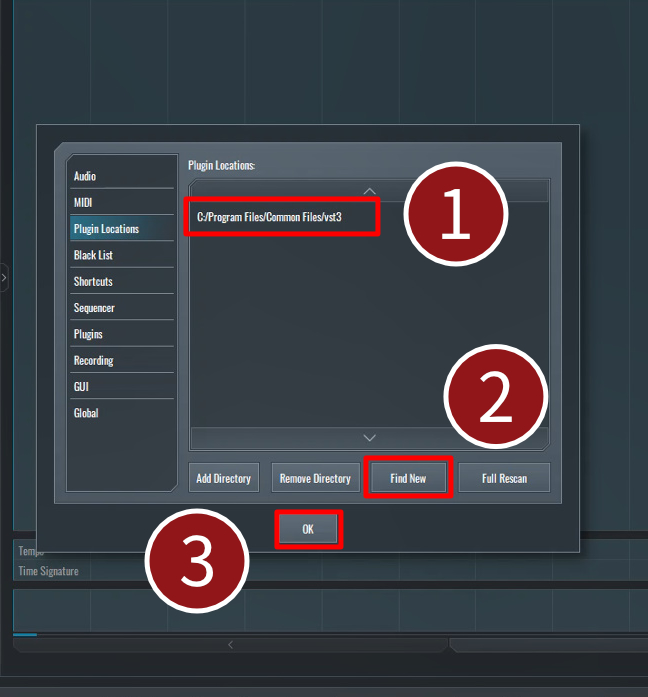Click the left arrow on the horizontal scrollbar
The image size is (648, 697).
[x=230, y=645]
